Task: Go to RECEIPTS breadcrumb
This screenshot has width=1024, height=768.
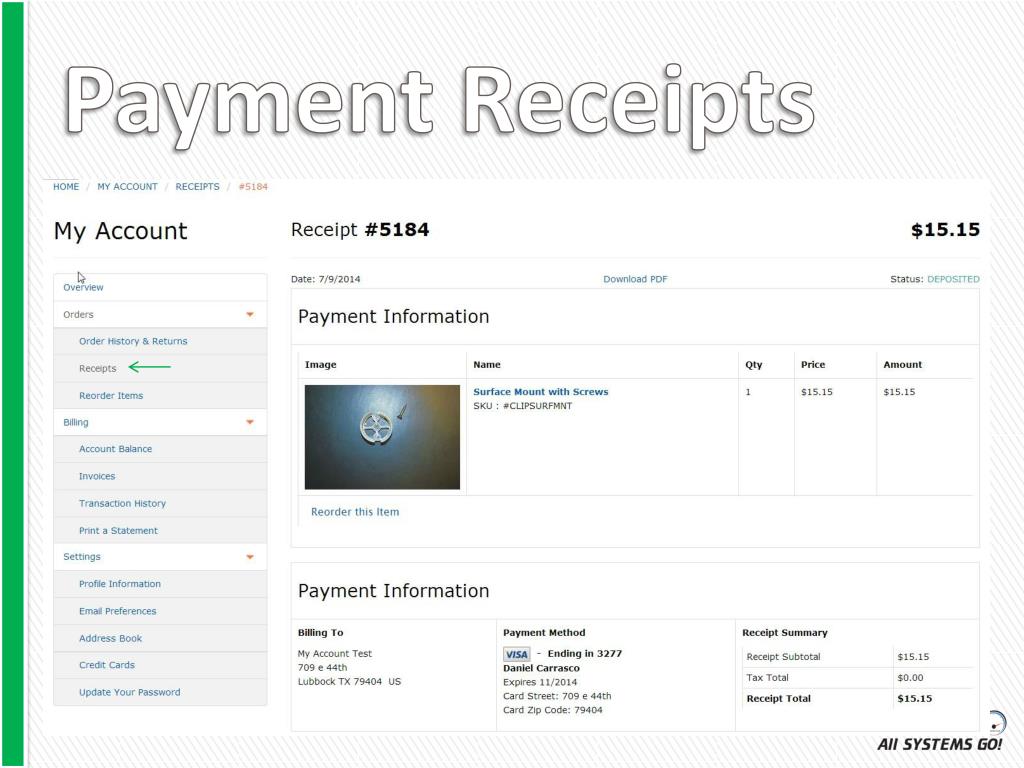Action: (197, 187)
